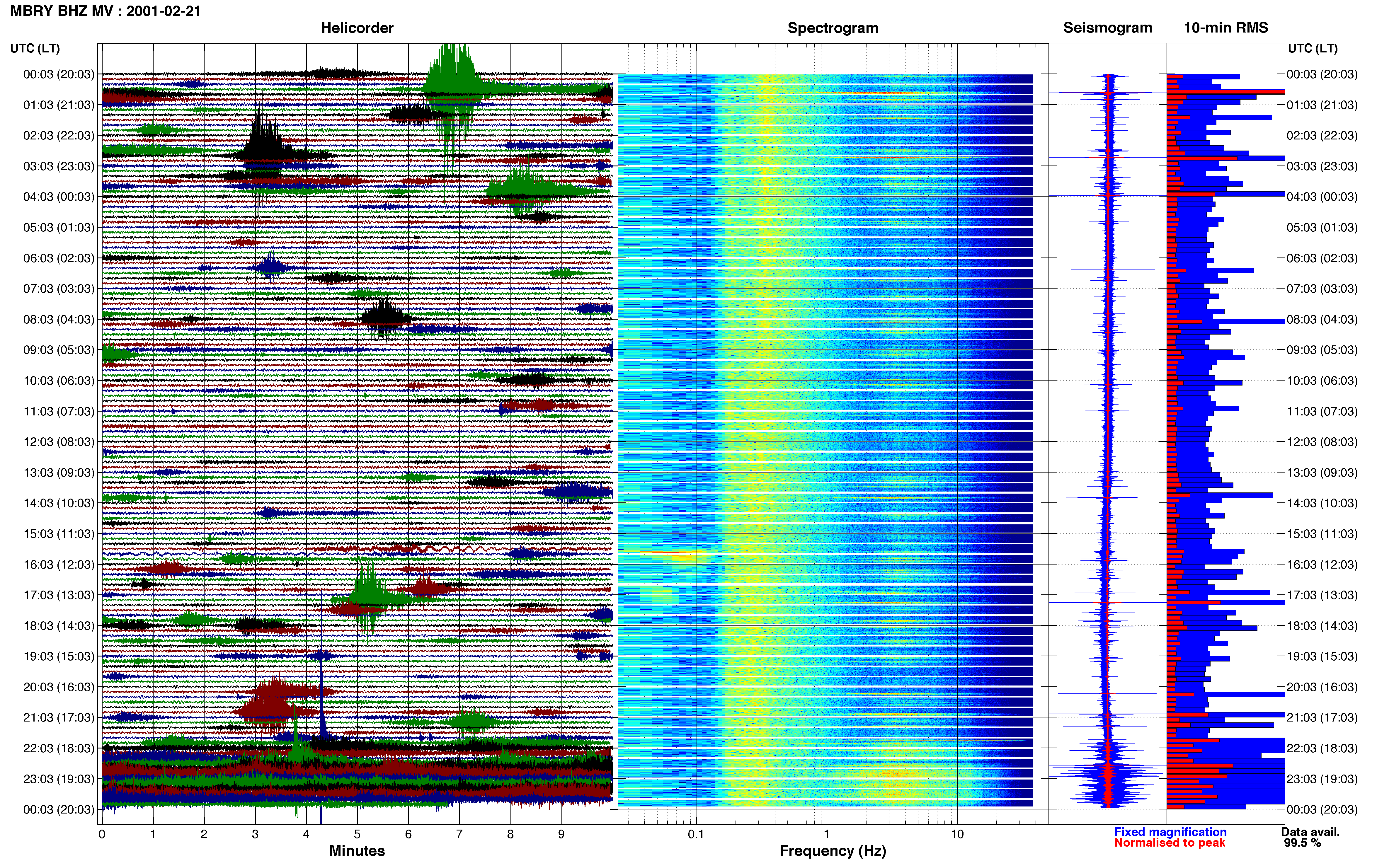Click left time label '01:03 (21:03)'
This screenshot has height=868, width=1389.
tap(59, 105)
